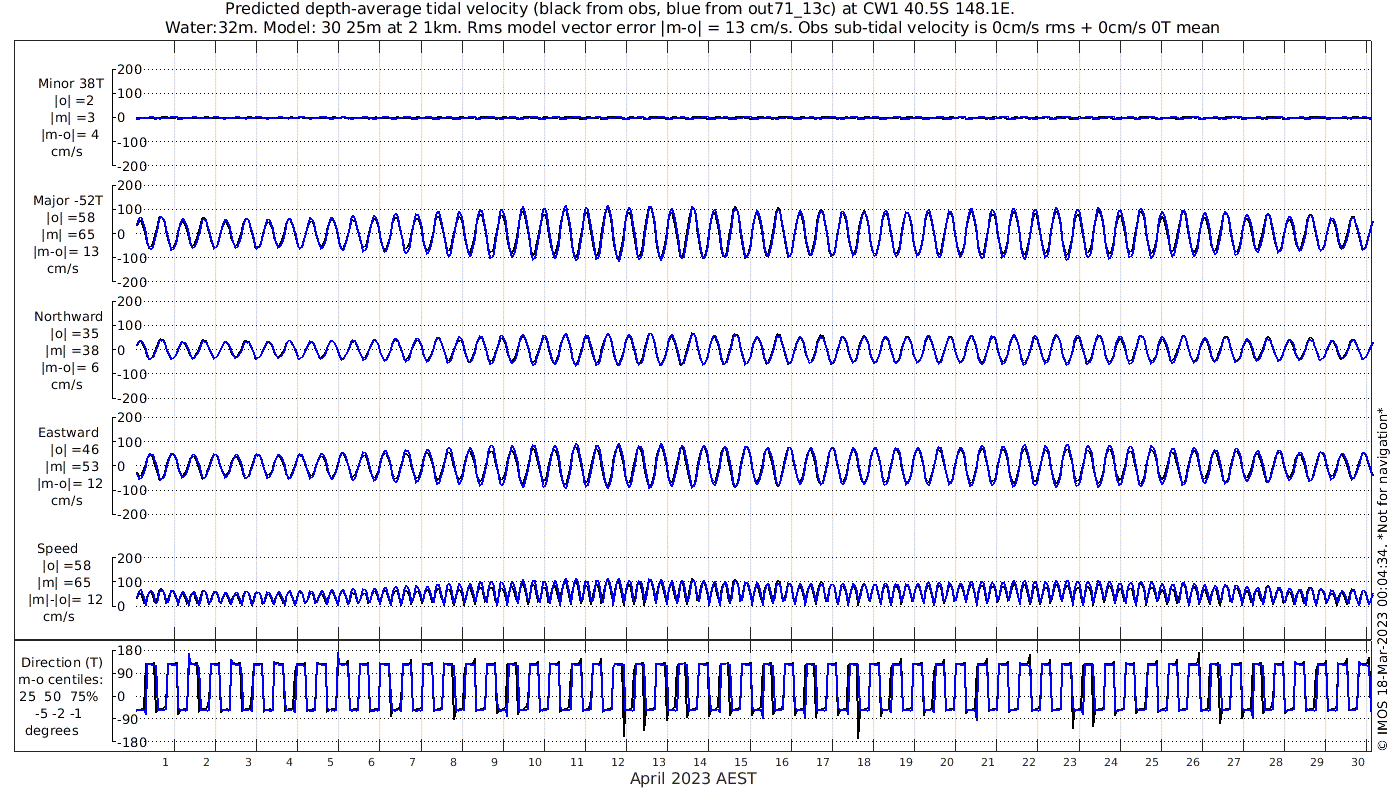
Task: Click the '|m-o|= 12' value under Eastward
Action: pyautogui.click(x=70, y=483)
